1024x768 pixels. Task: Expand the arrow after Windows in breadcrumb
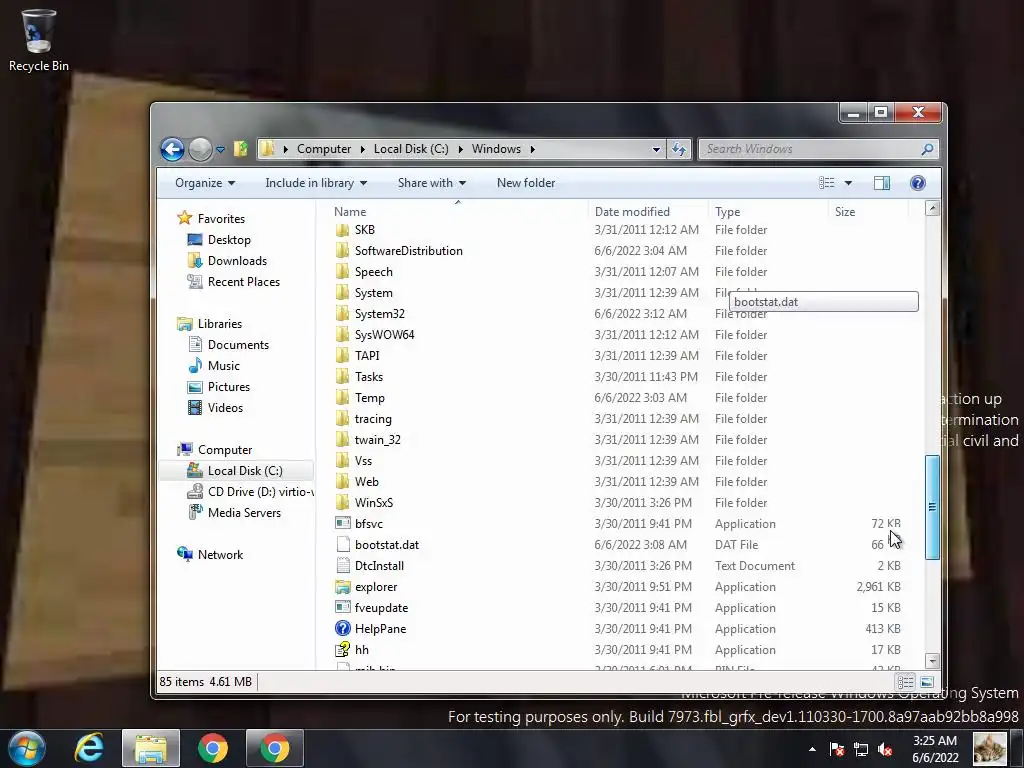(x=533, y=149)
